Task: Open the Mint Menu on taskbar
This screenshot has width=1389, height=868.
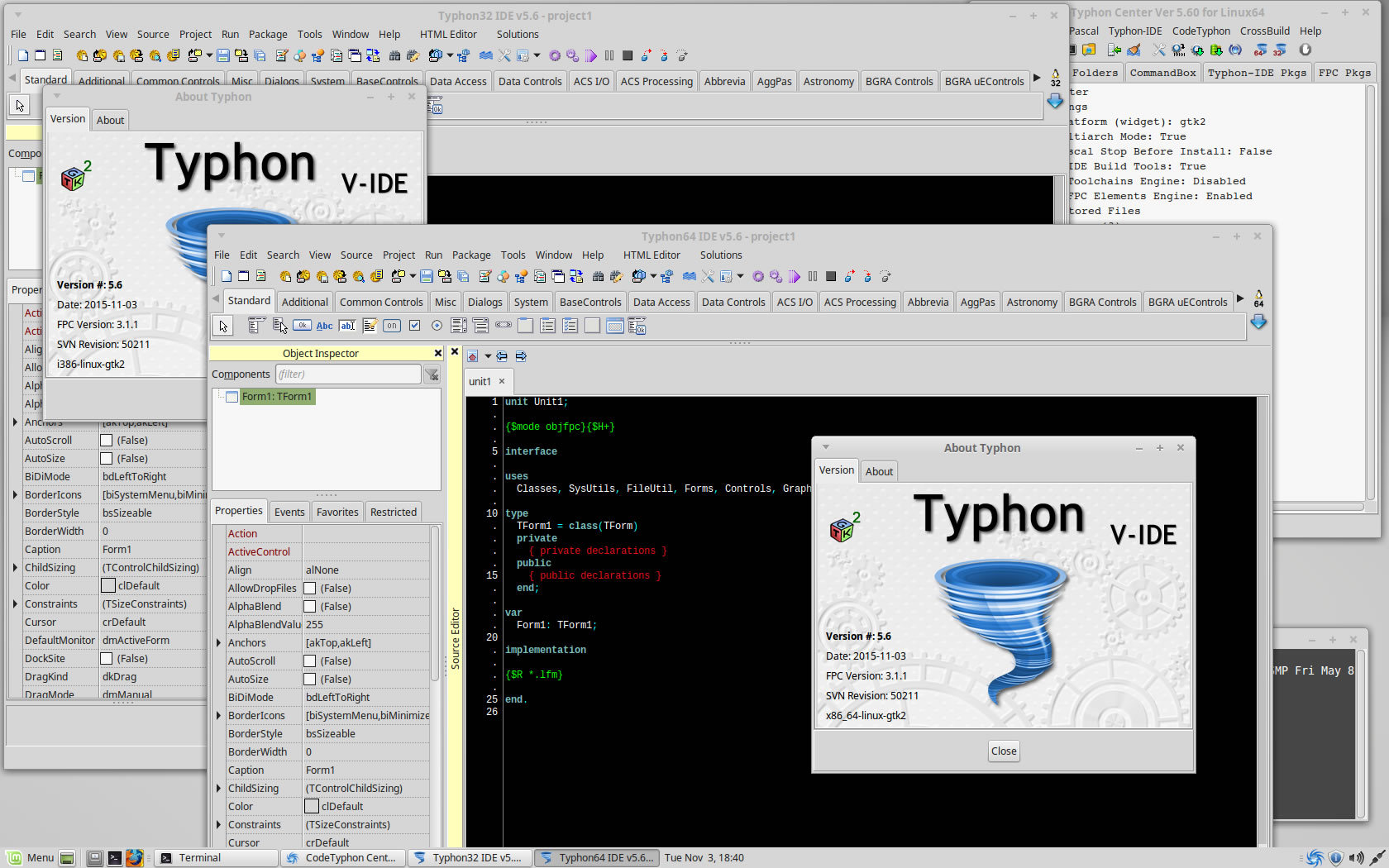Action: tap(30, 857)
